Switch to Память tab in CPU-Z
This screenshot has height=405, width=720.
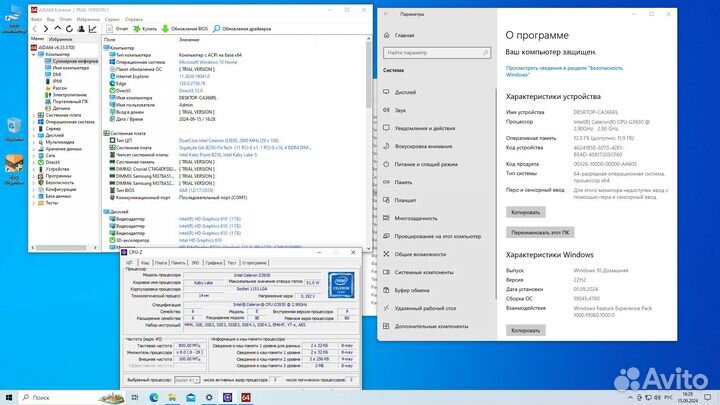tap(178, 263)
